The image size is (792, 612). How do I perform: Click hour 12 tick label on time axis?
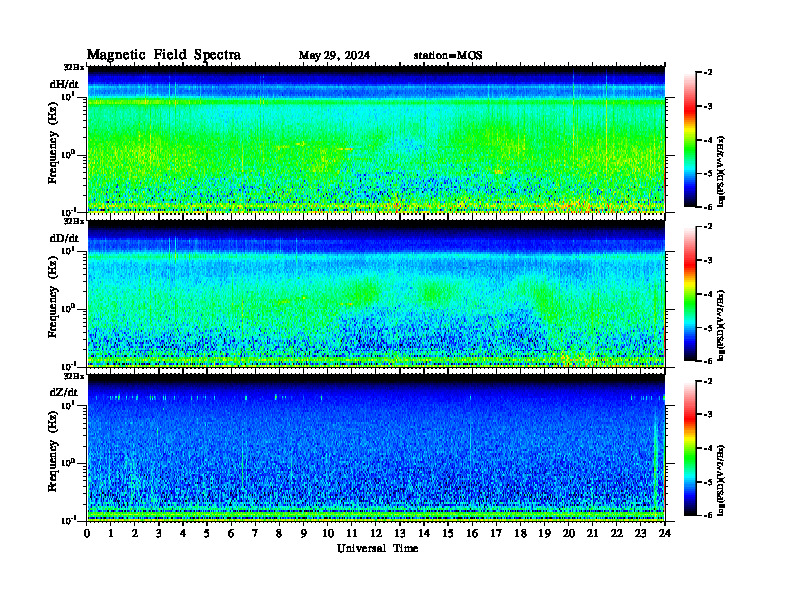tap(376, 534)
